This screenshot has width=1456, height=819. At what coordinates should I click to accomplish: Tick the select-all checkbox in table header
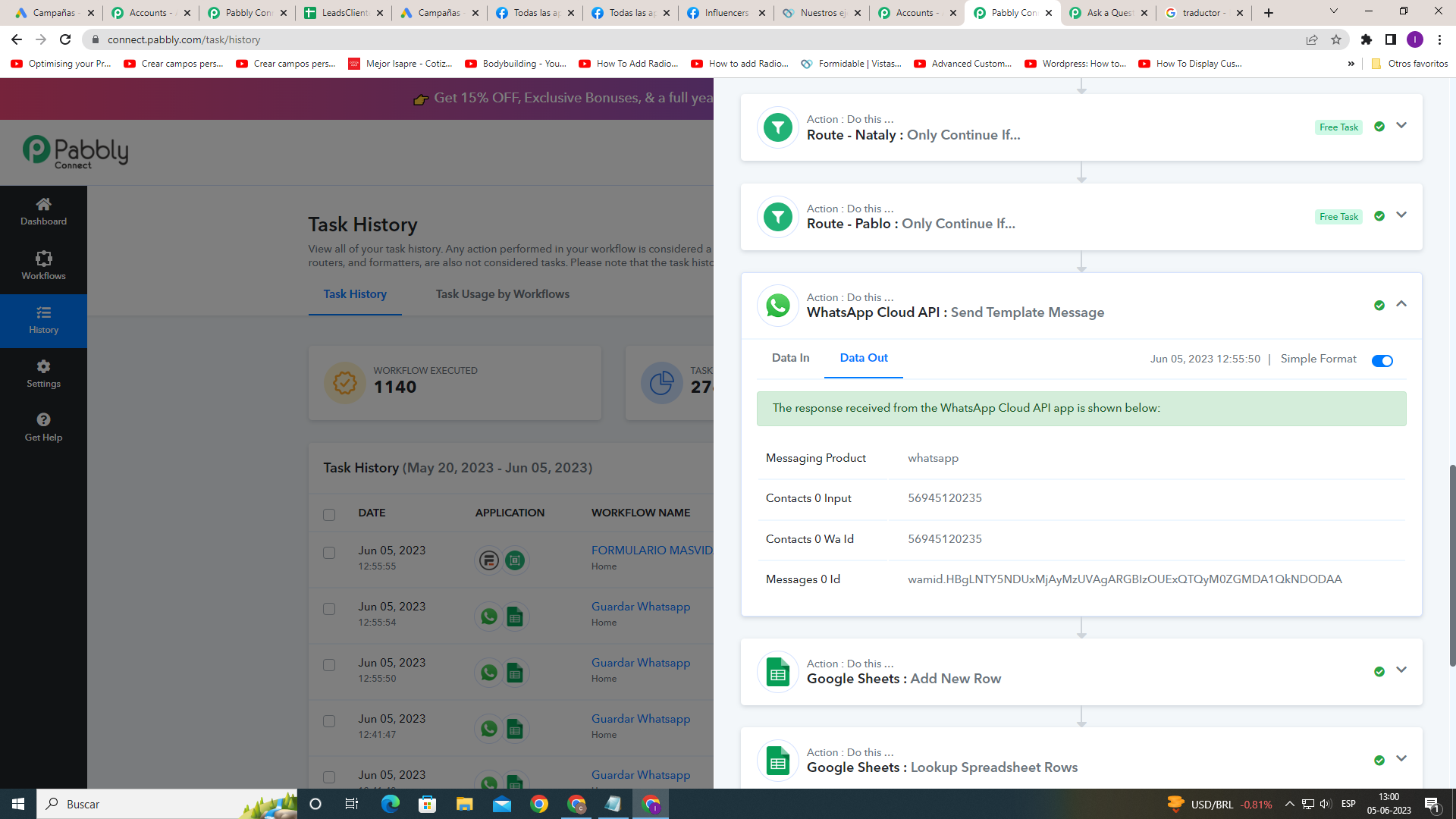tap(329, 515)
